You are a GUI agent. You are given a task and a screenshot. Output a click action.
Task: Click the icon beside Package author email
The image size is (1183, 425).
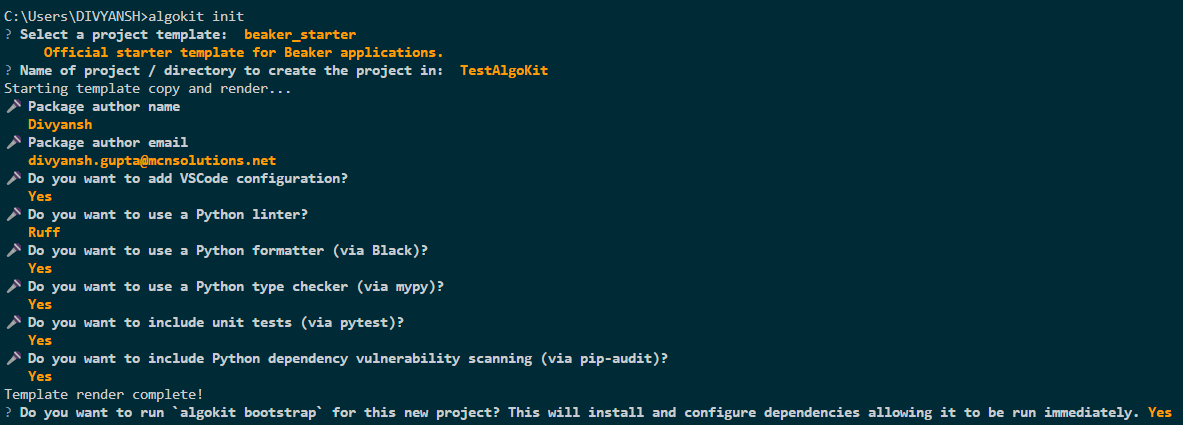pos(13,142)
